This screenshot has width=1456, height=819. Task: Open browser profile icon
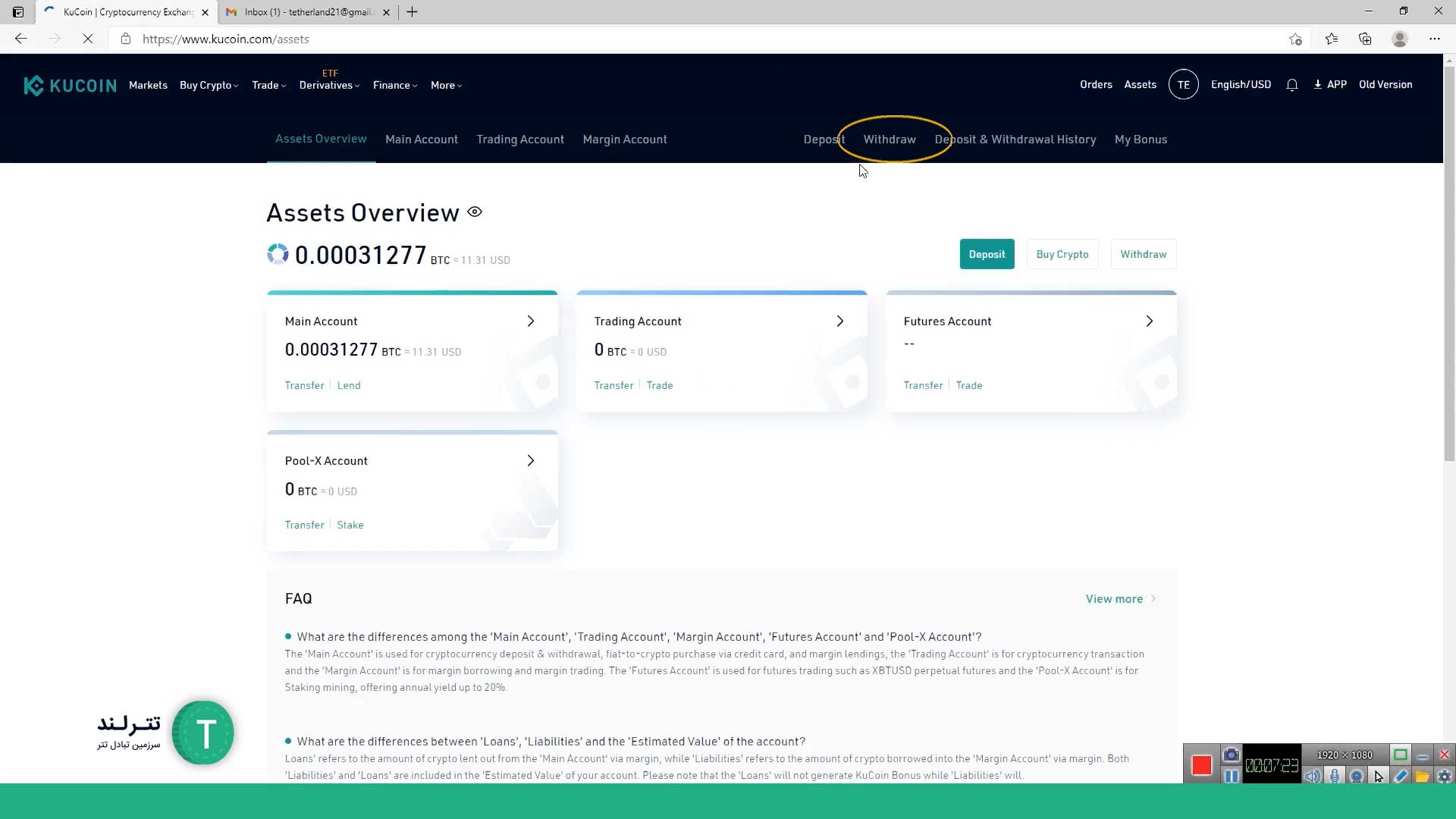pyautogui.click(x=1400, y=39)
